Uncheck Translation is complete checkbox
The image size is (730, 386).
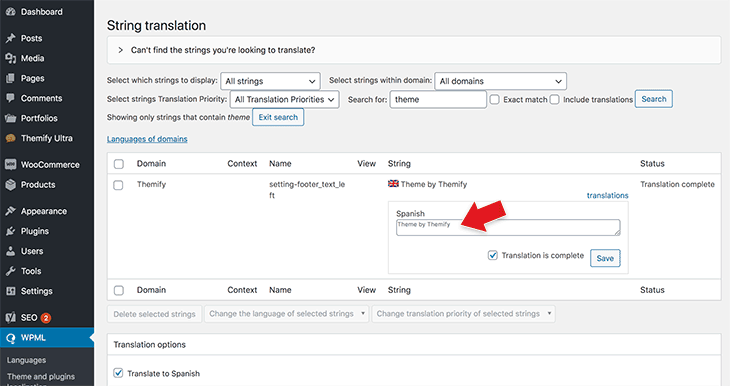(x=493, y=255)
